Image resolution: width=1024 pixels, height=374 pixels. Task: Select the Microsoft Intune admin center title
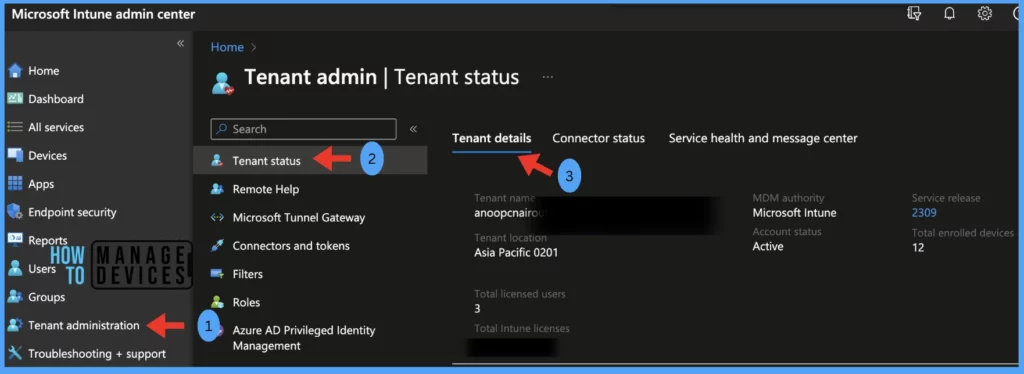(x=103, y=14)
